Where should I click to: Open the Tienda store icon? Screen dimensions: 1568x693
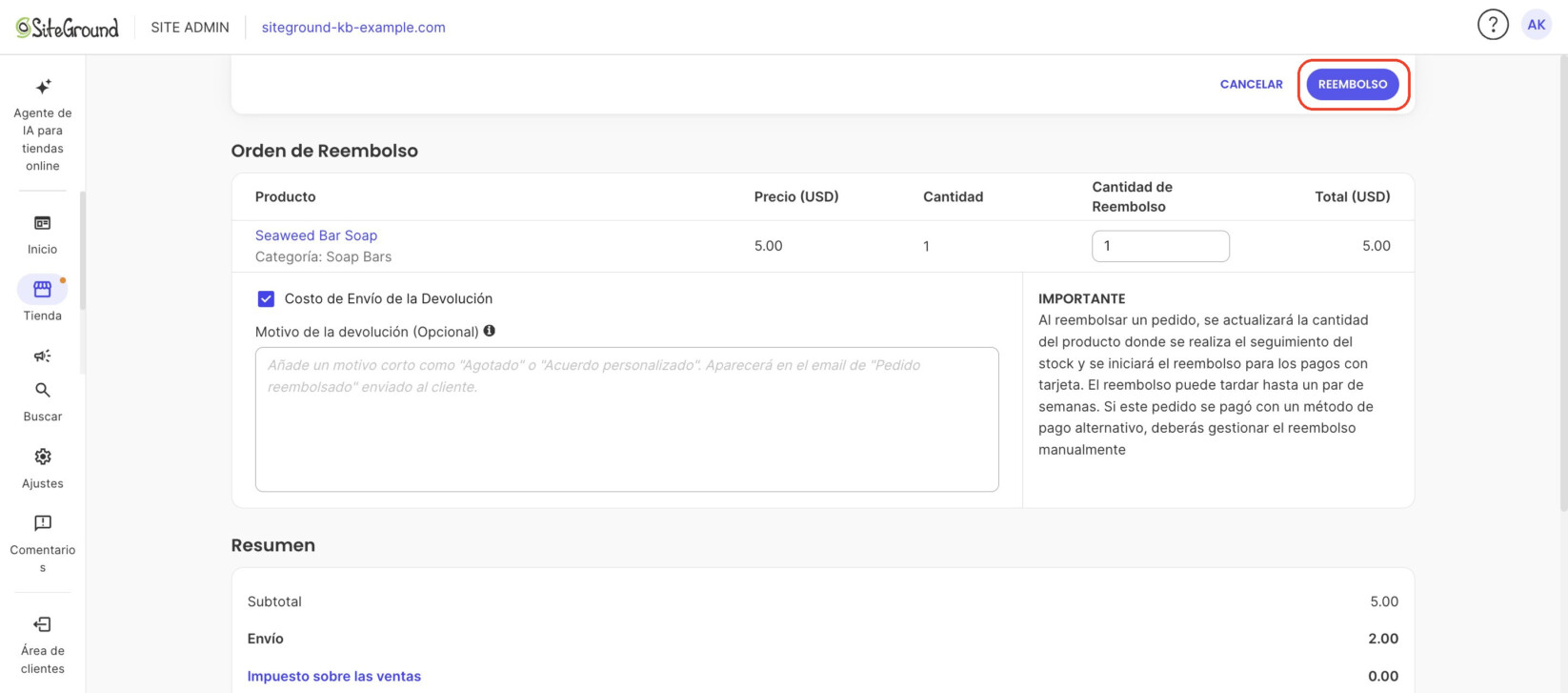(x=43, y=289)
